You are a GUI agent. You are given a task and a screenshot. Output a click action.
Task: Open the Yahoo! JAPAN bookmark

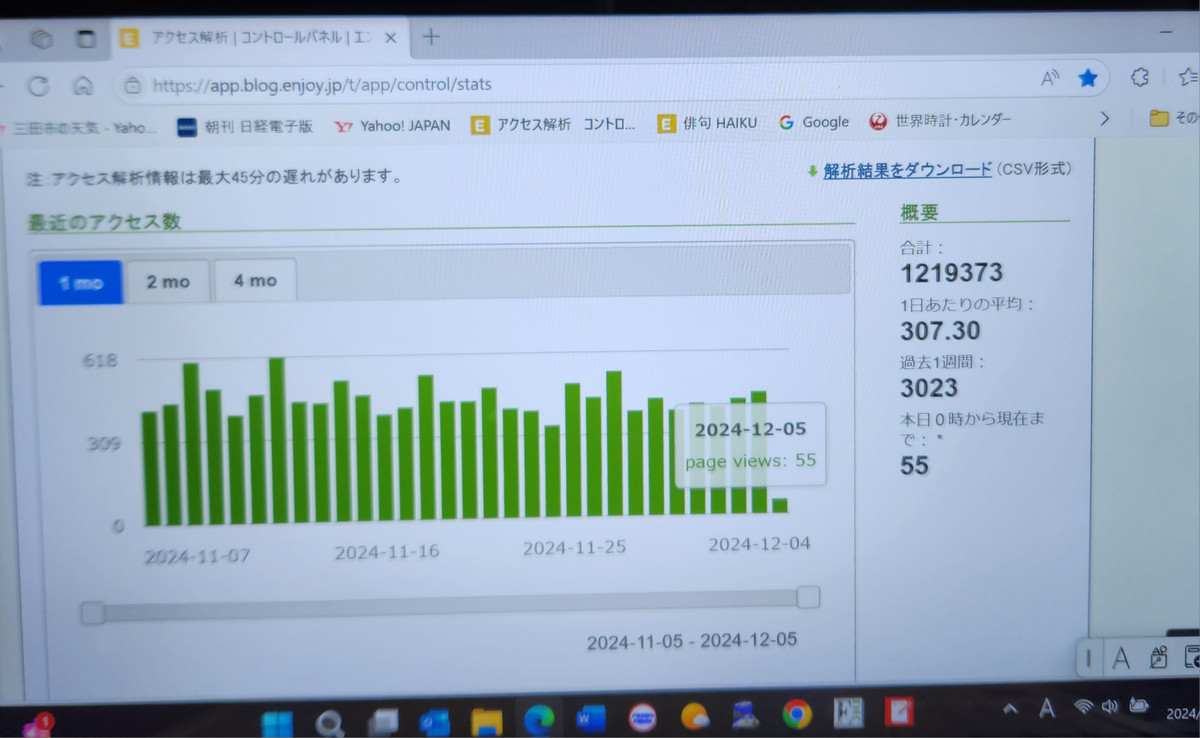(x=393, y=125)
